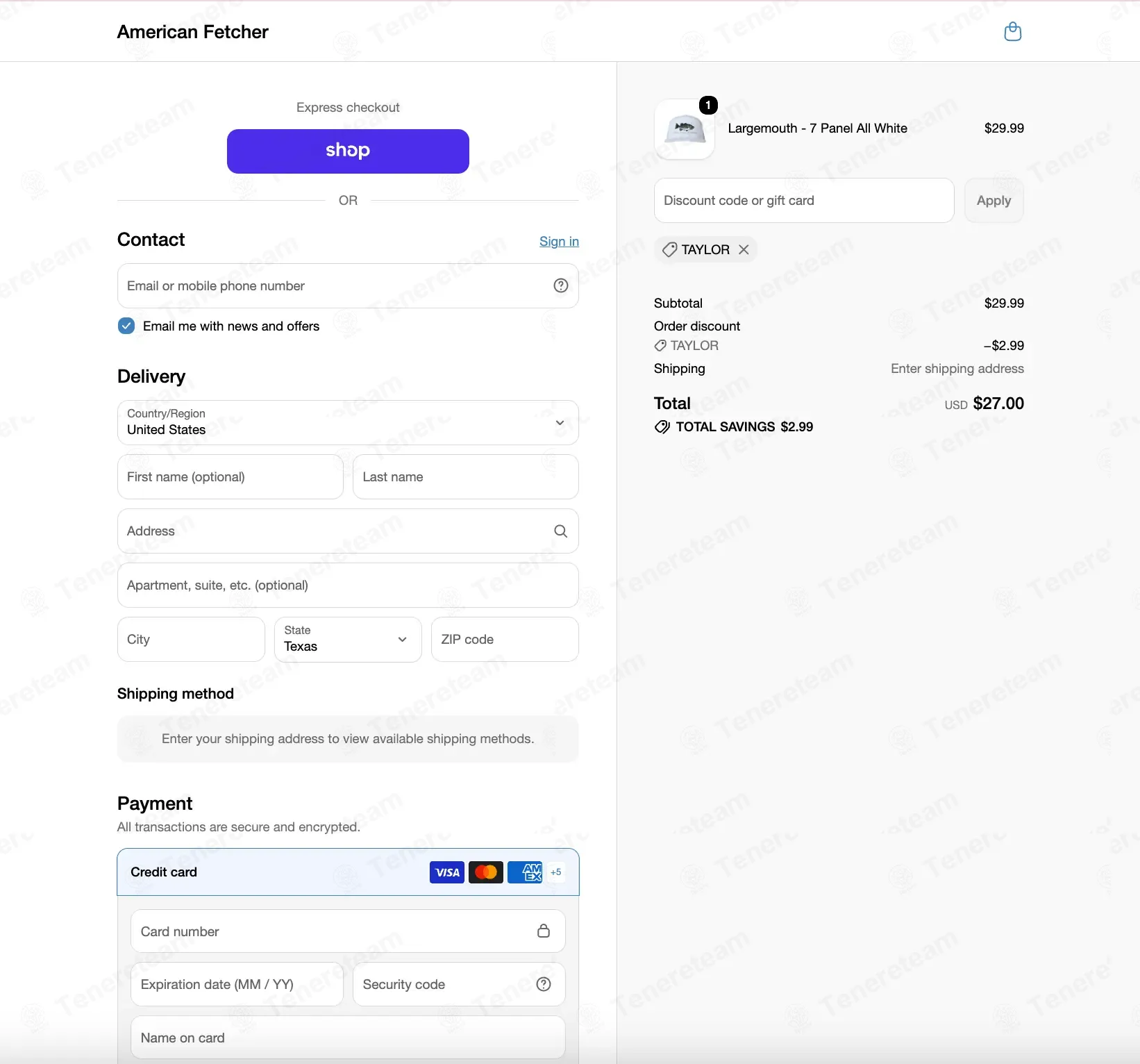This screenshot has width=1140, height=1064.
Task: Focus the Security code field
Action: [459, 984]
